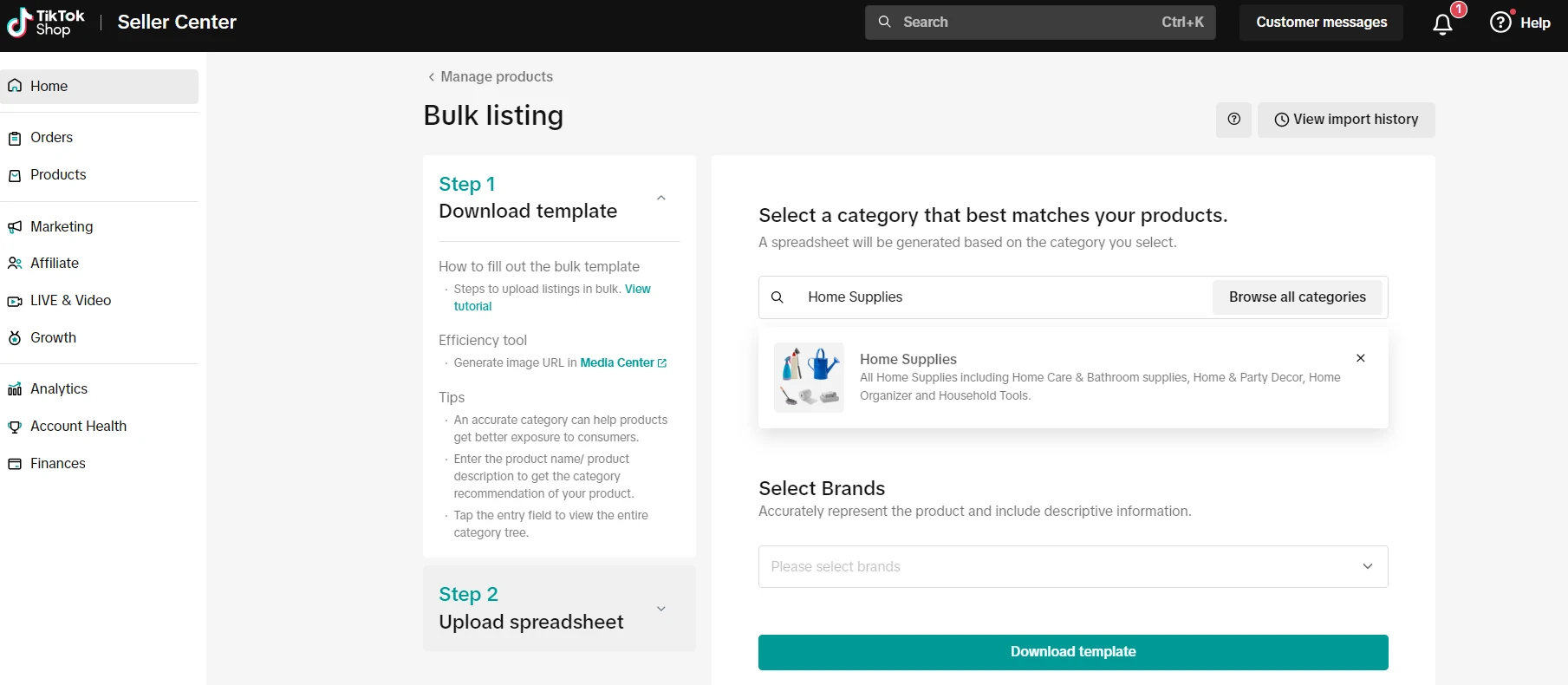This screenshot has width=1568, height=685.
Task: Navigate to Analytics in the sidebar
Action: (58, 389)
